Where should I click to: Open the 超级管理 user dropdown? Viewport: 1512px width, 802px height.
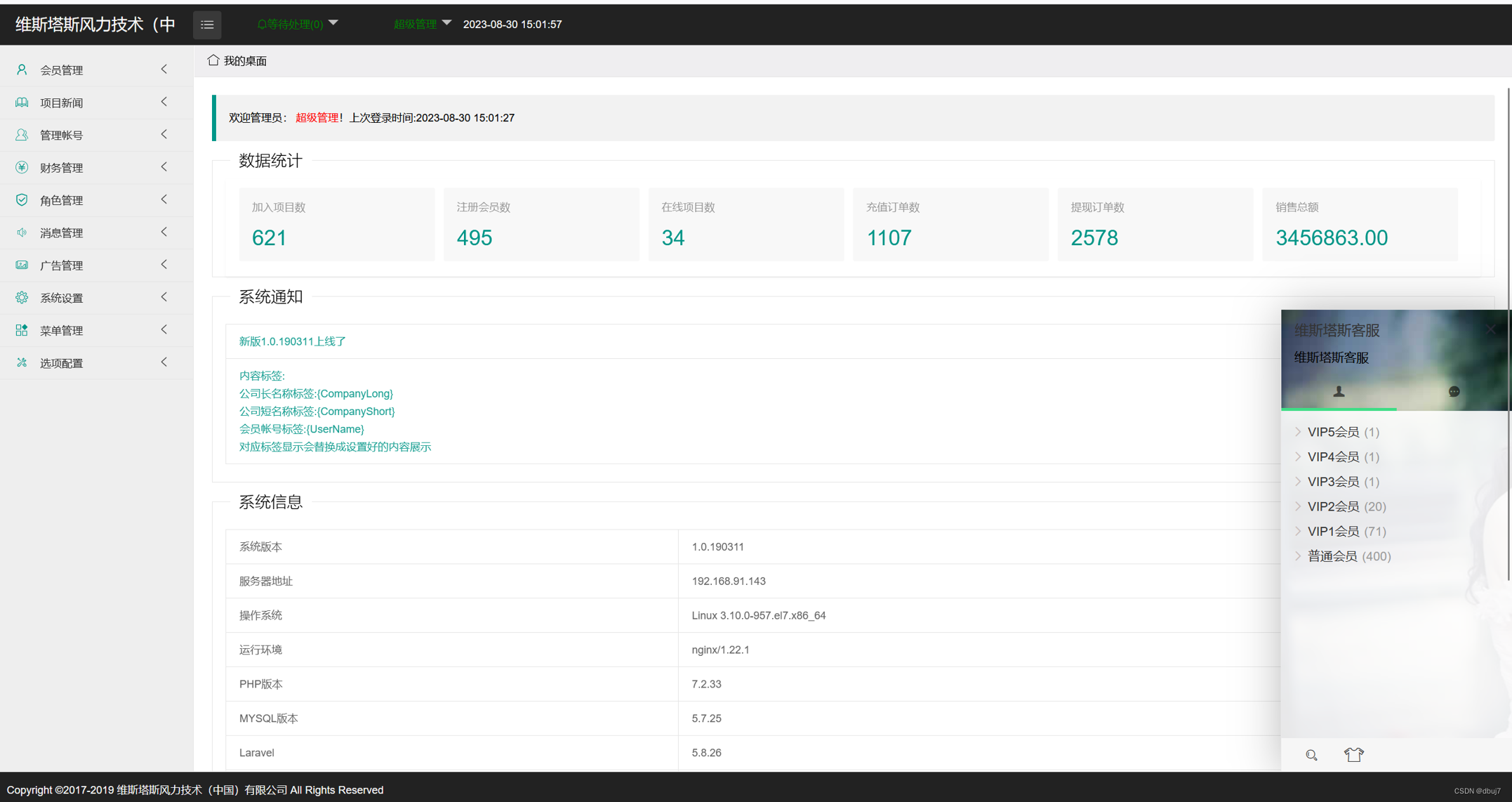pos(421,25)
